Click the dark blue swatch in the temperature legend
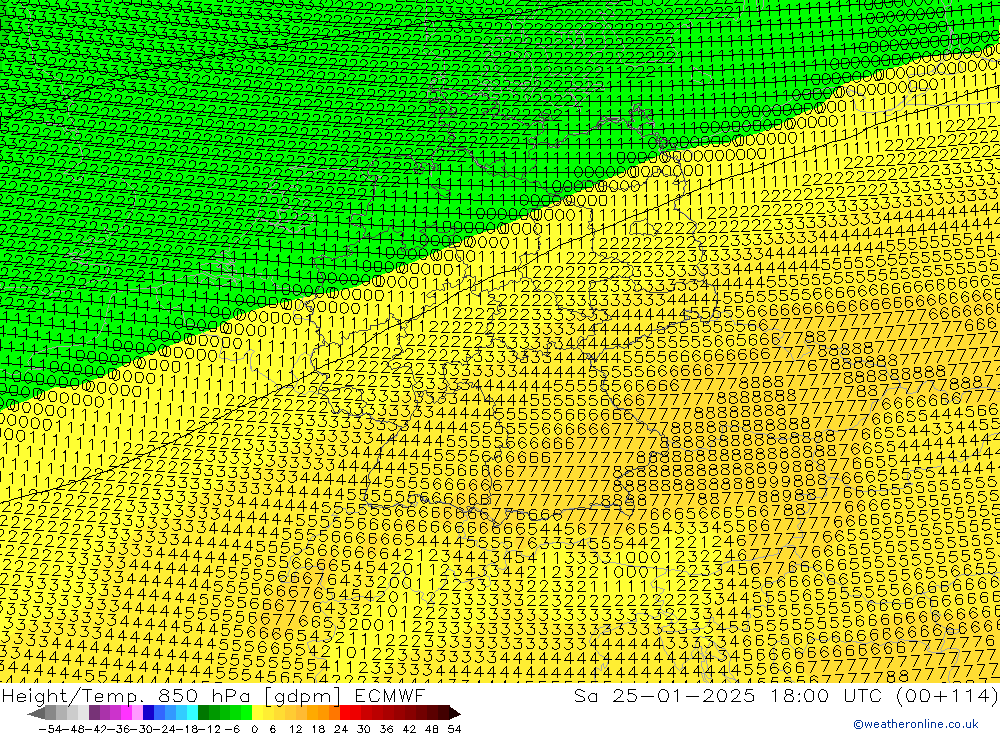The height and width of the screenshot is (733, 1000). coord(149,713)
